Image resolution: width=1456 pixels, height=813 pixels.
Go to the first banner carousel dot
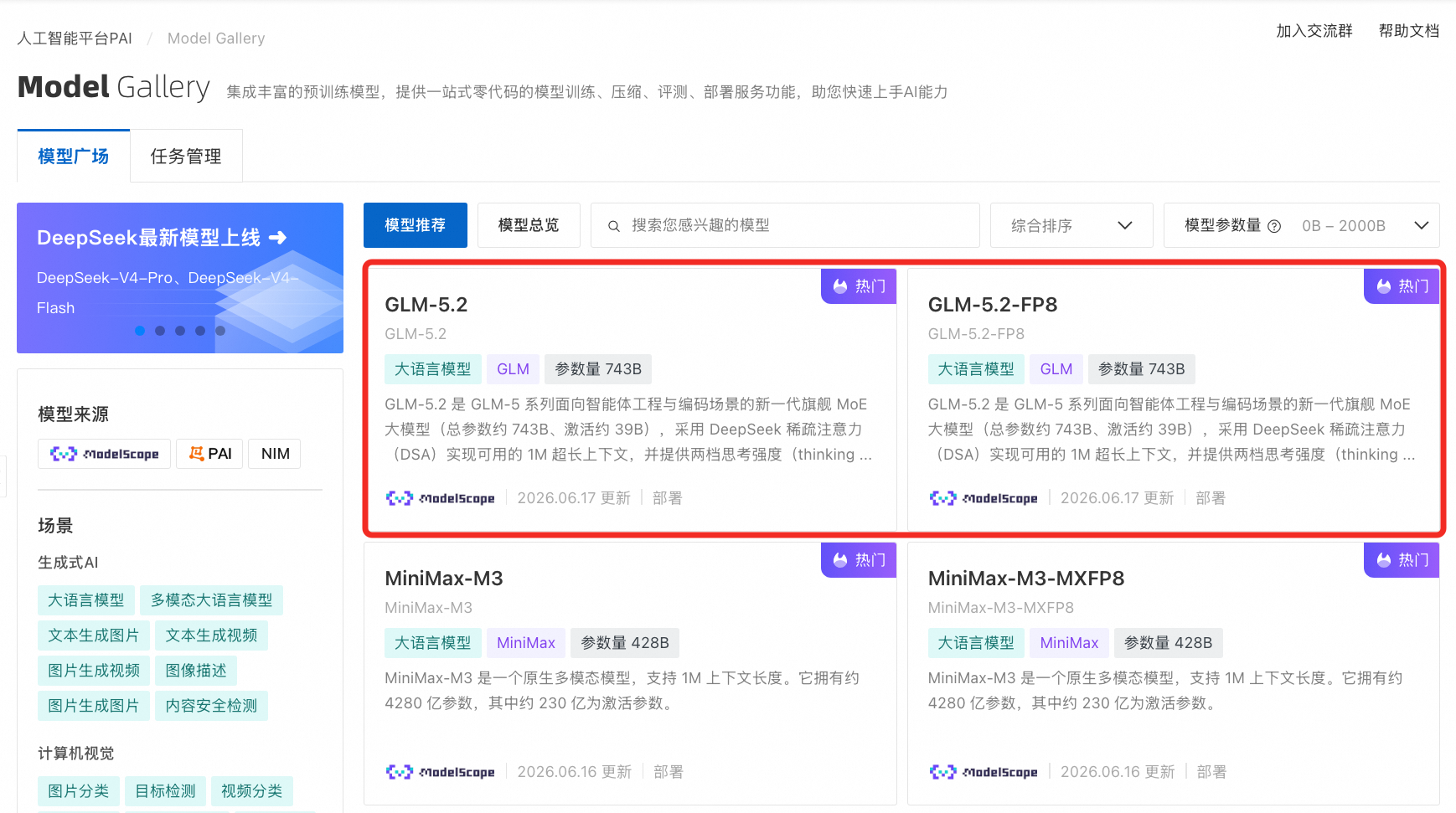[140, 331]
